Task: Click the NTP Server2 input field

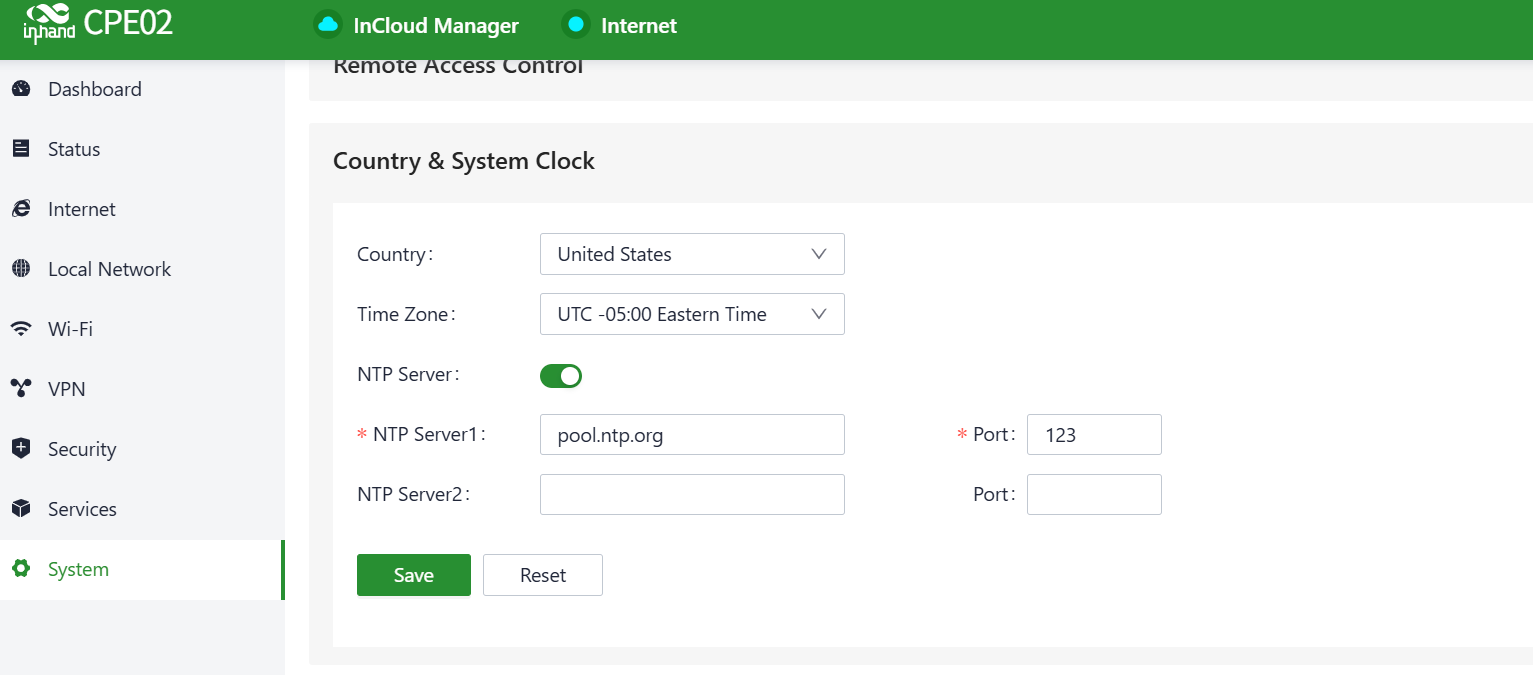Action: (692, 495)
